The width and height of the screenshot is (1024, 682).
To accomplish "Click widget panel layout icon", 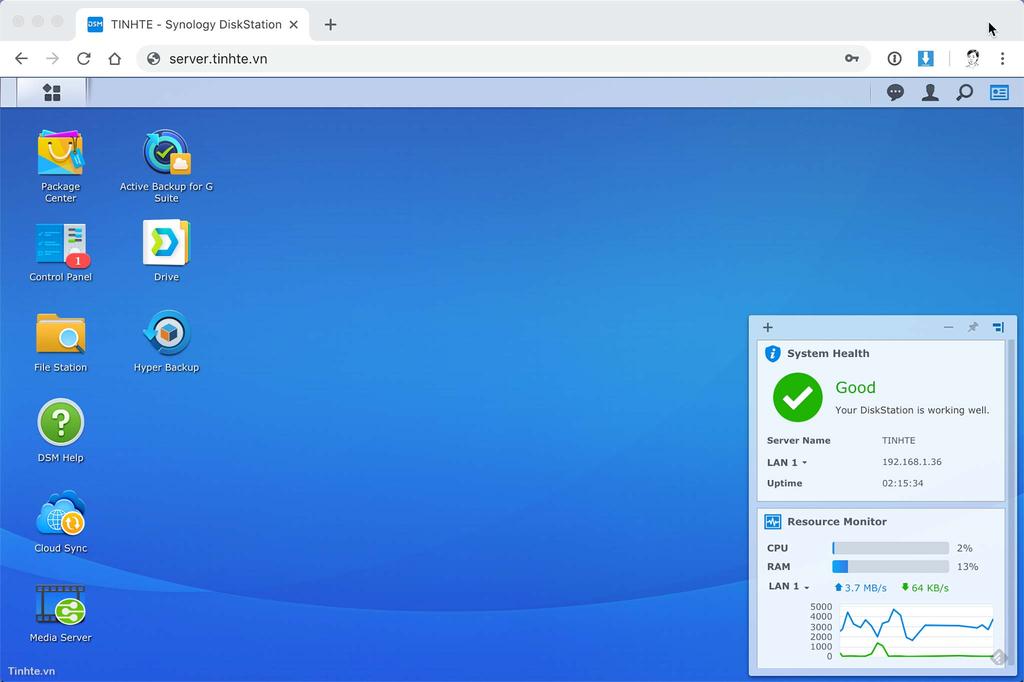I will [x=999, y=327].
